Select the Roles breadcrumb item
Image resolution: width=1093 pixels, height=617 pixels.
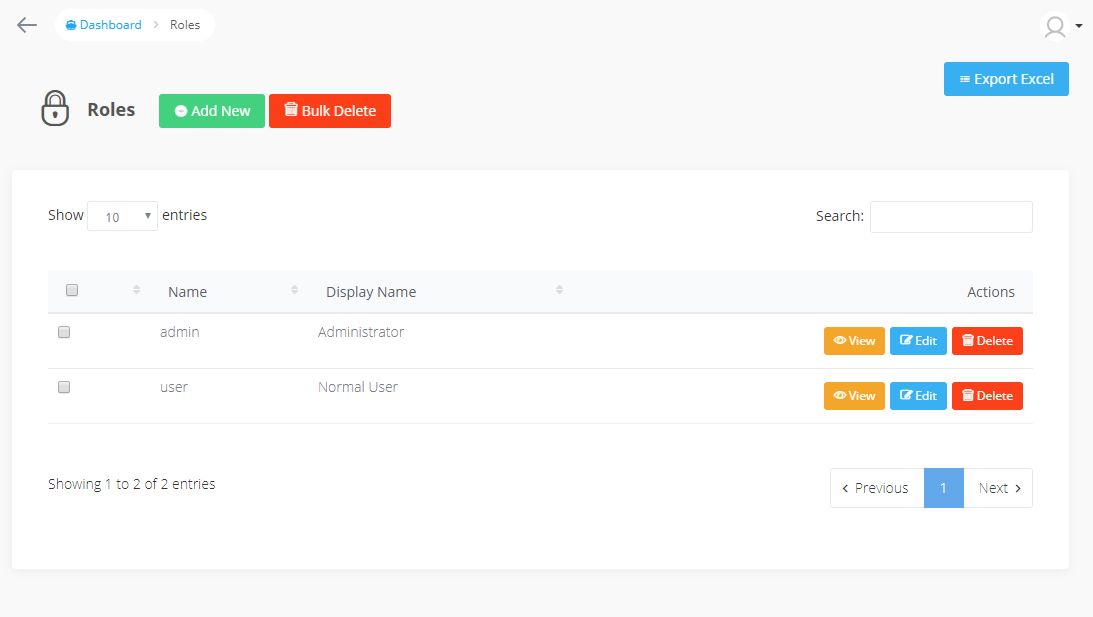click(185, 25)
